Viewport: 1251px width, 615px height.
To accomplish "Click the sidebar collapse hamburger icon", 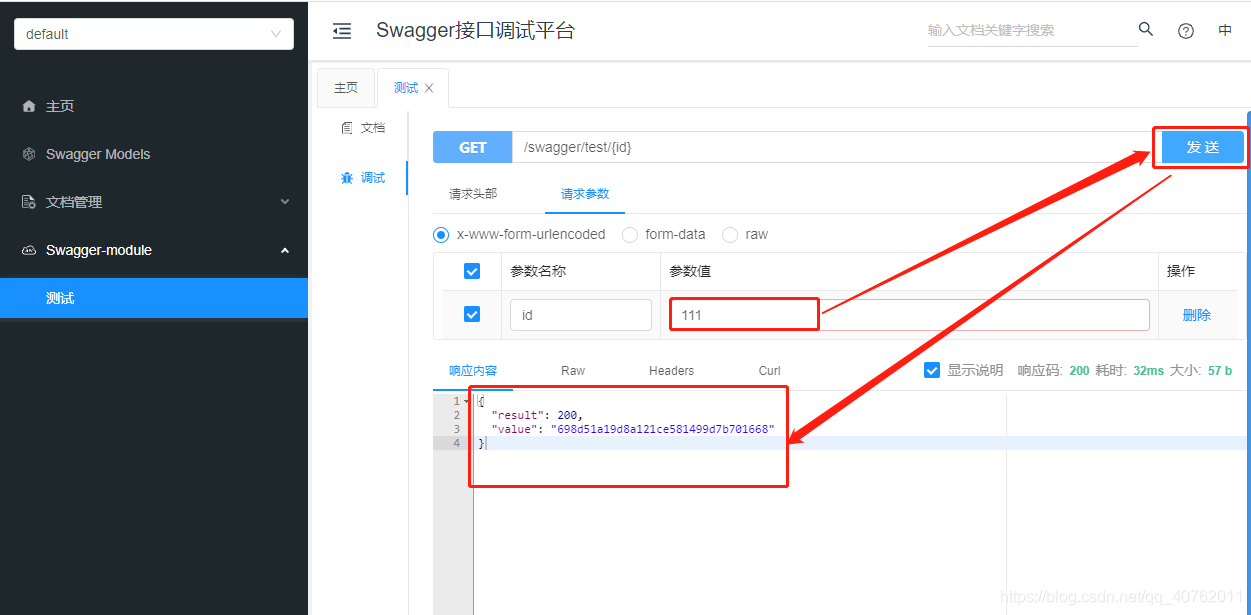I will click(342, 30).
